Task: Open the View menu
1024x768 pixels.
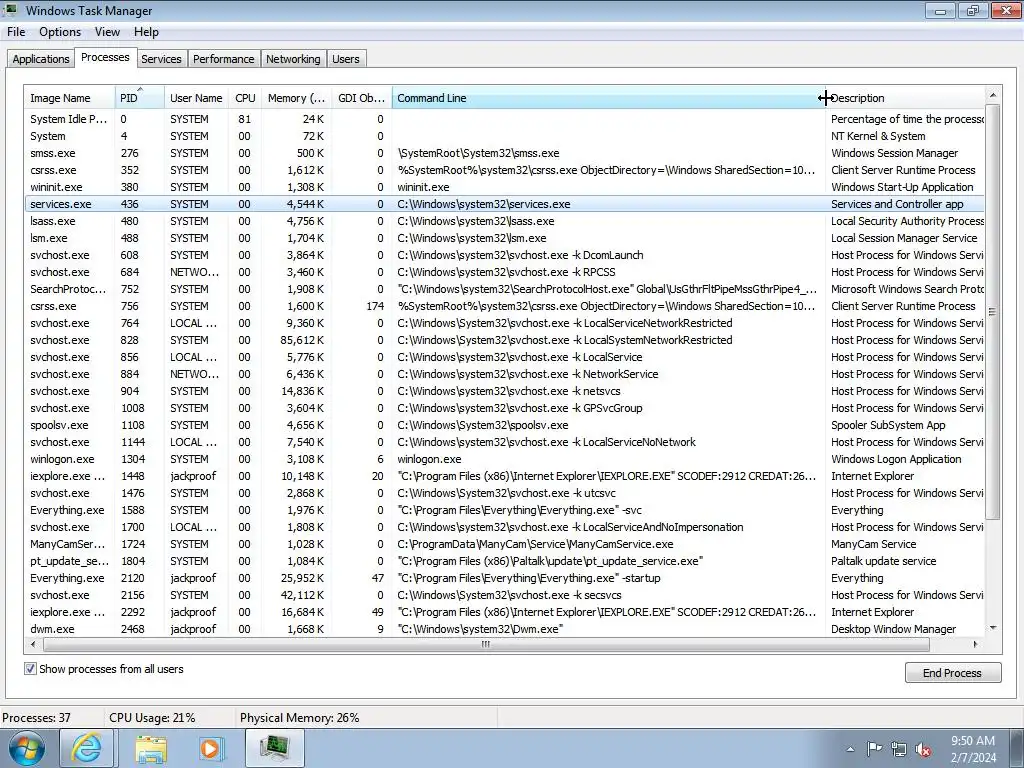Action: click(107, 32)
